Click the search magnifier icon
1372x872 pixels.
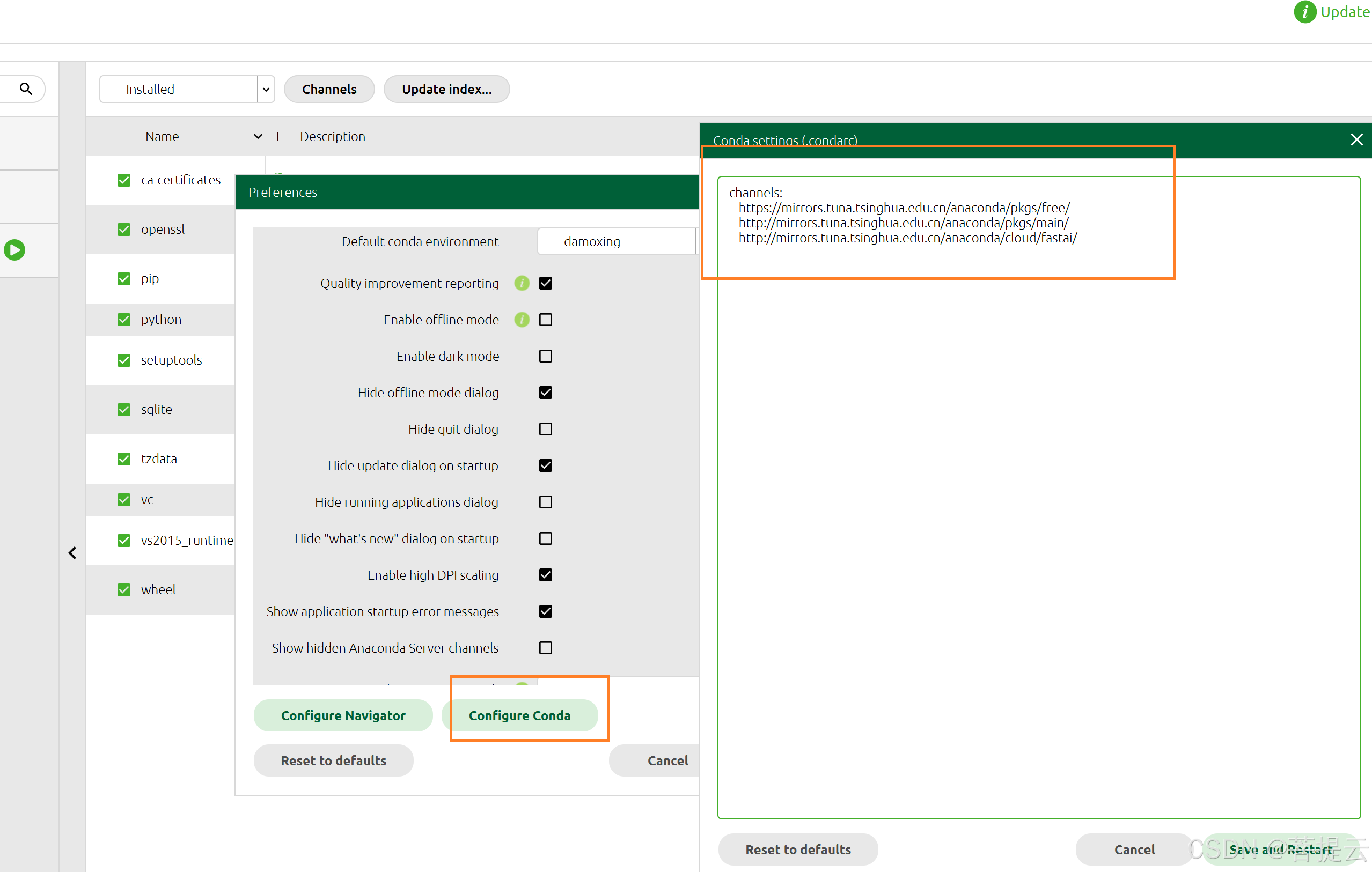(x=26, y=89)
